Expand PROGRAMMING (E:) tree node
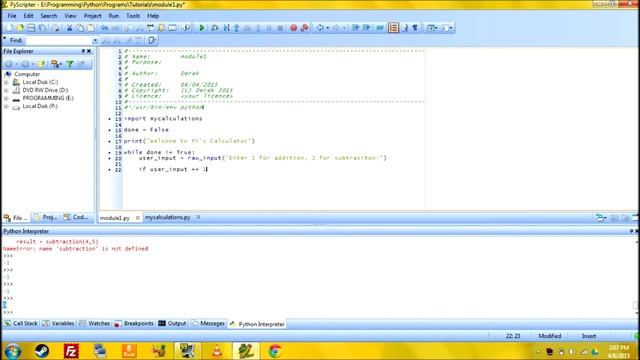Image resolution: width=640 pixels, height=360 pixels. pyautogui.click(x=6, y=98)
